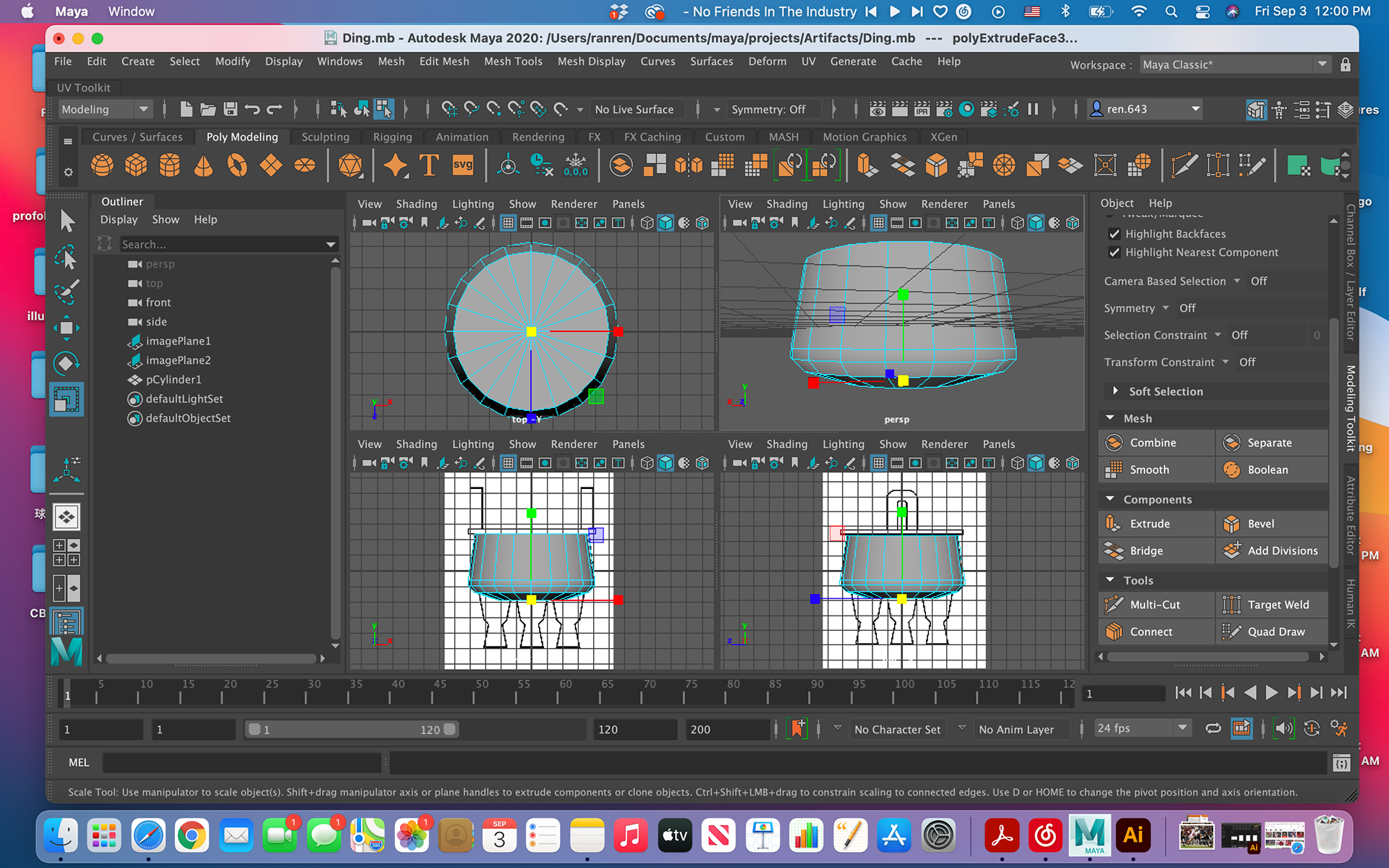Click the polygon Type text tool icon
This screenshot has height=868, width=1389.
[x=429, y=166]
